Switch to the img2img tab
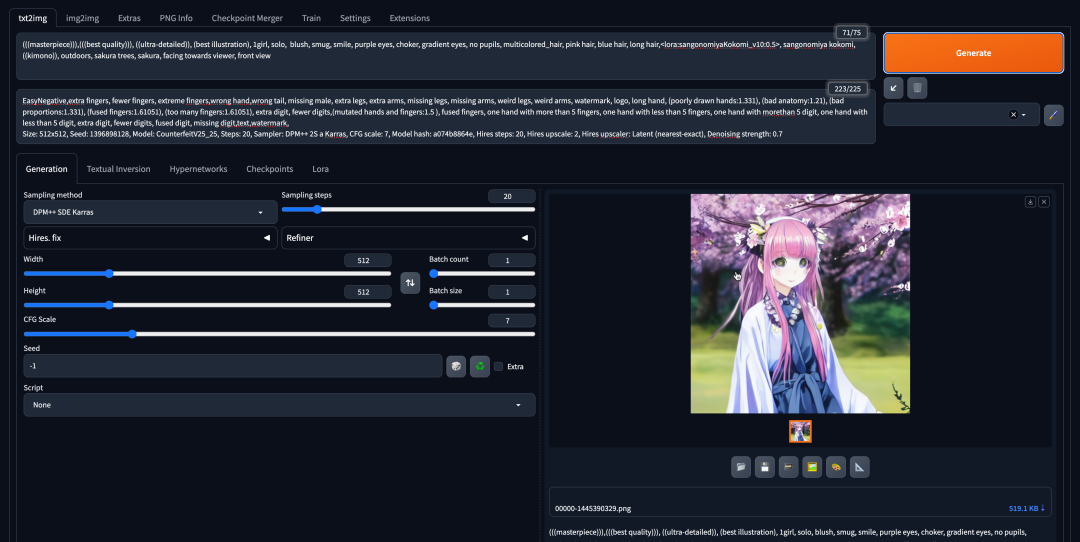Viewport: 1080px width, 542px height. (x=83, y=18)
